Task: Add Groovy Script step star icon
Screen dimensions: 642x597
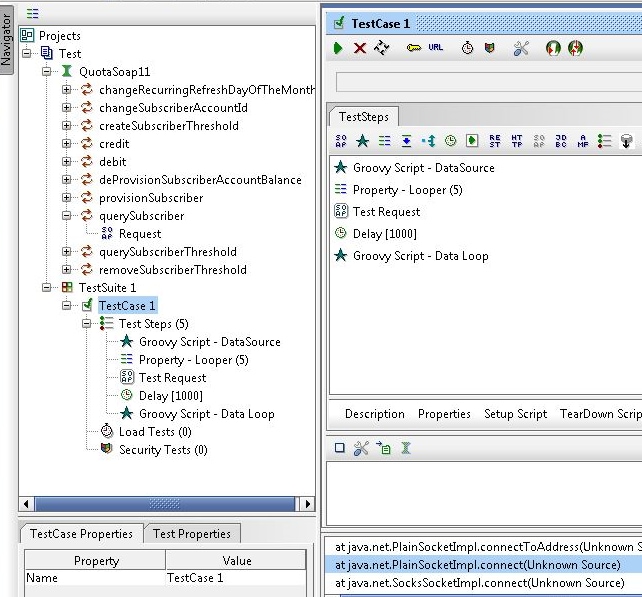Action: pos(362,141)
